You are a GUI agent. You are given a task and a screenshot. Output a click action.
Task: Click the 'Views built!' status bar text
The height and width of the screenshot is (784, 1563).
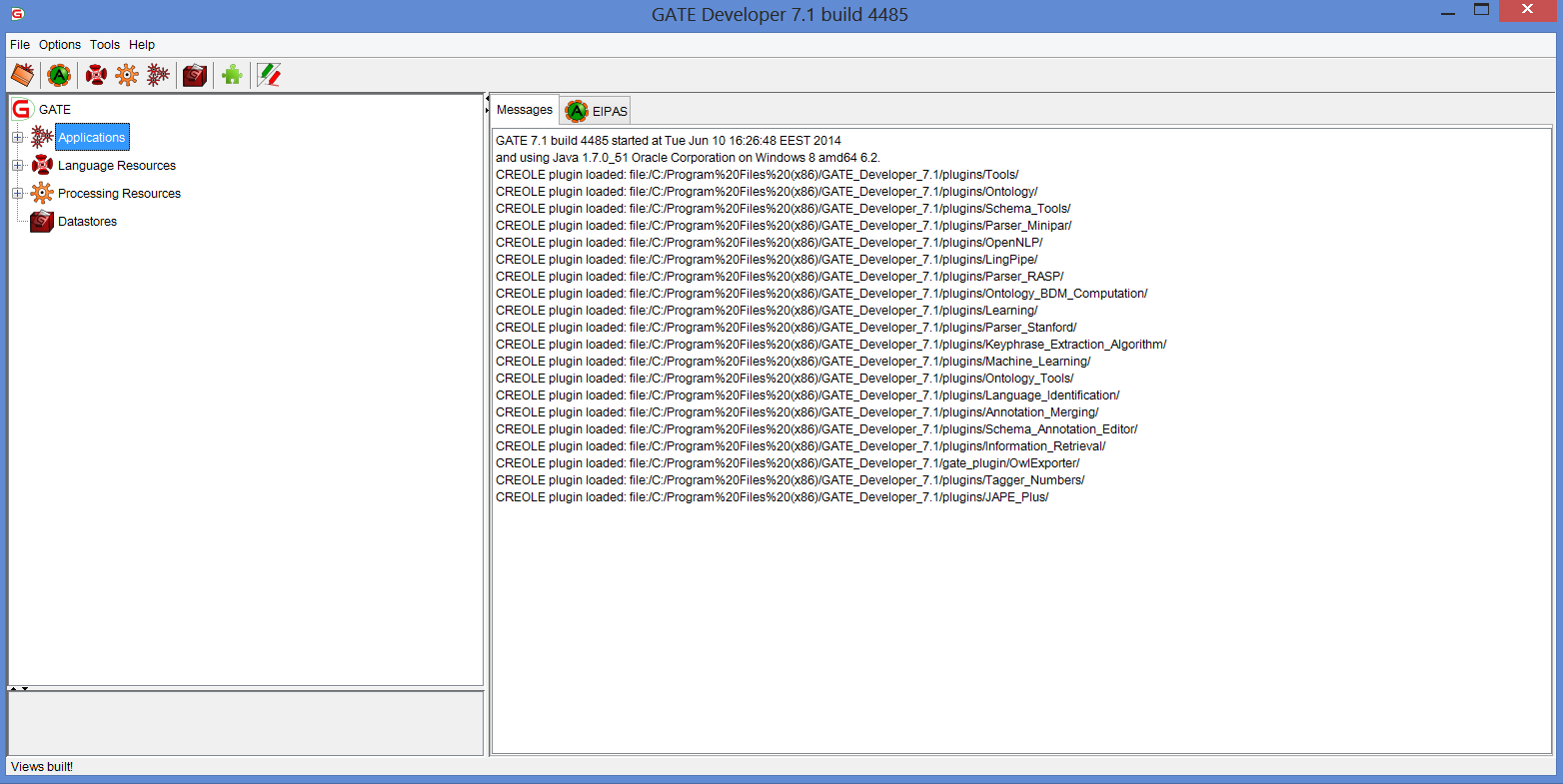42,767
